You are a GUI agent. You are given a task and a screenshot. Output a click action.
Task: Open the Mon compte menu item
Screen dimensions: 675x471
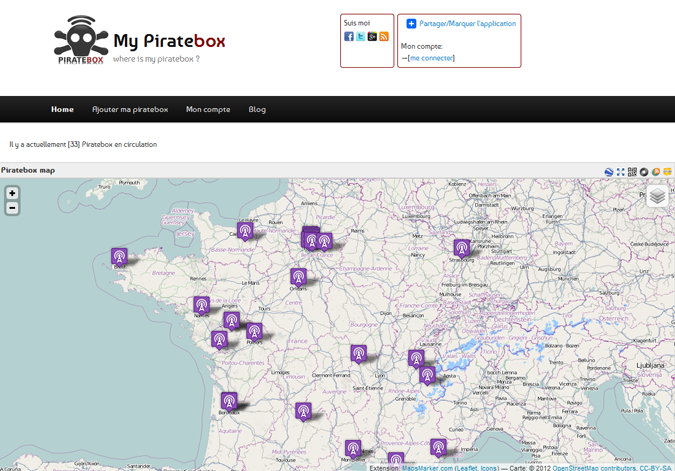pyautogui.click(x=208, y=109)
